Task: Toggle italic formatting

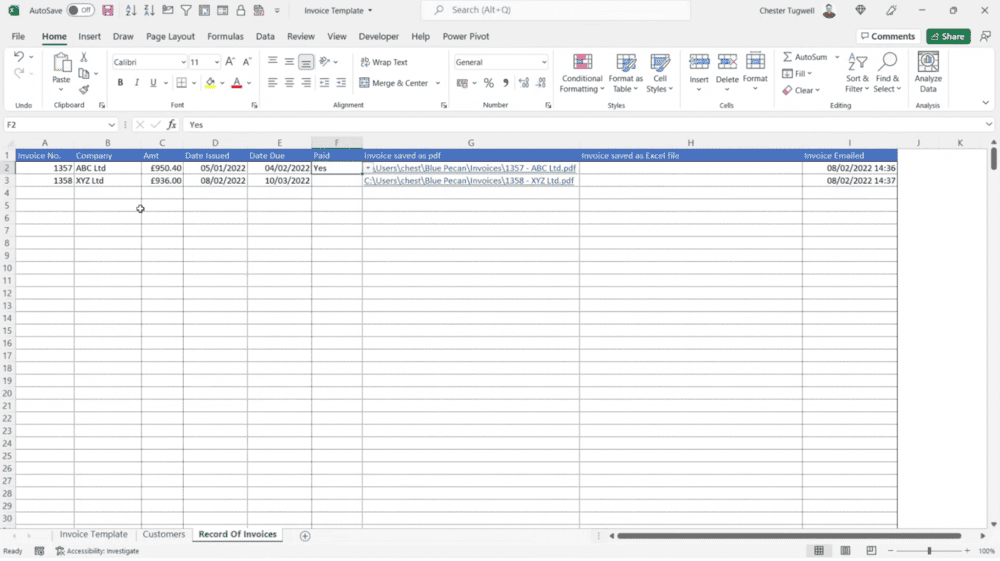Action: click(136, 83)
